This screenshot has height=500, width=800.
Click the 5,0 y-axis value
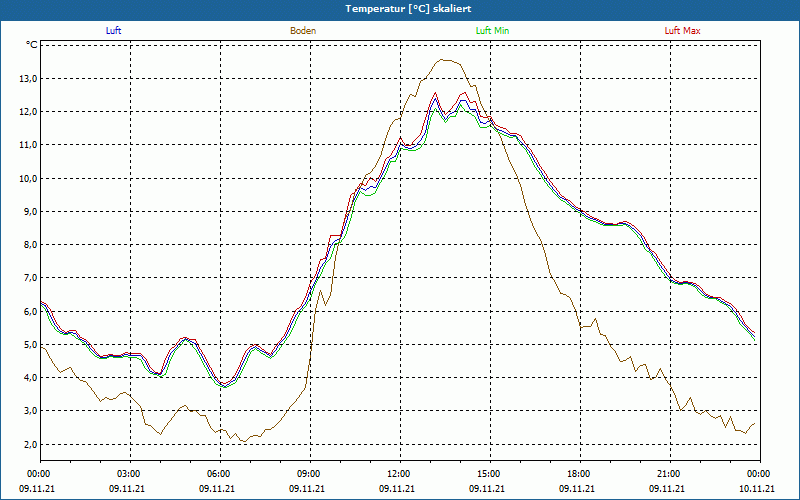coord(31,345)
